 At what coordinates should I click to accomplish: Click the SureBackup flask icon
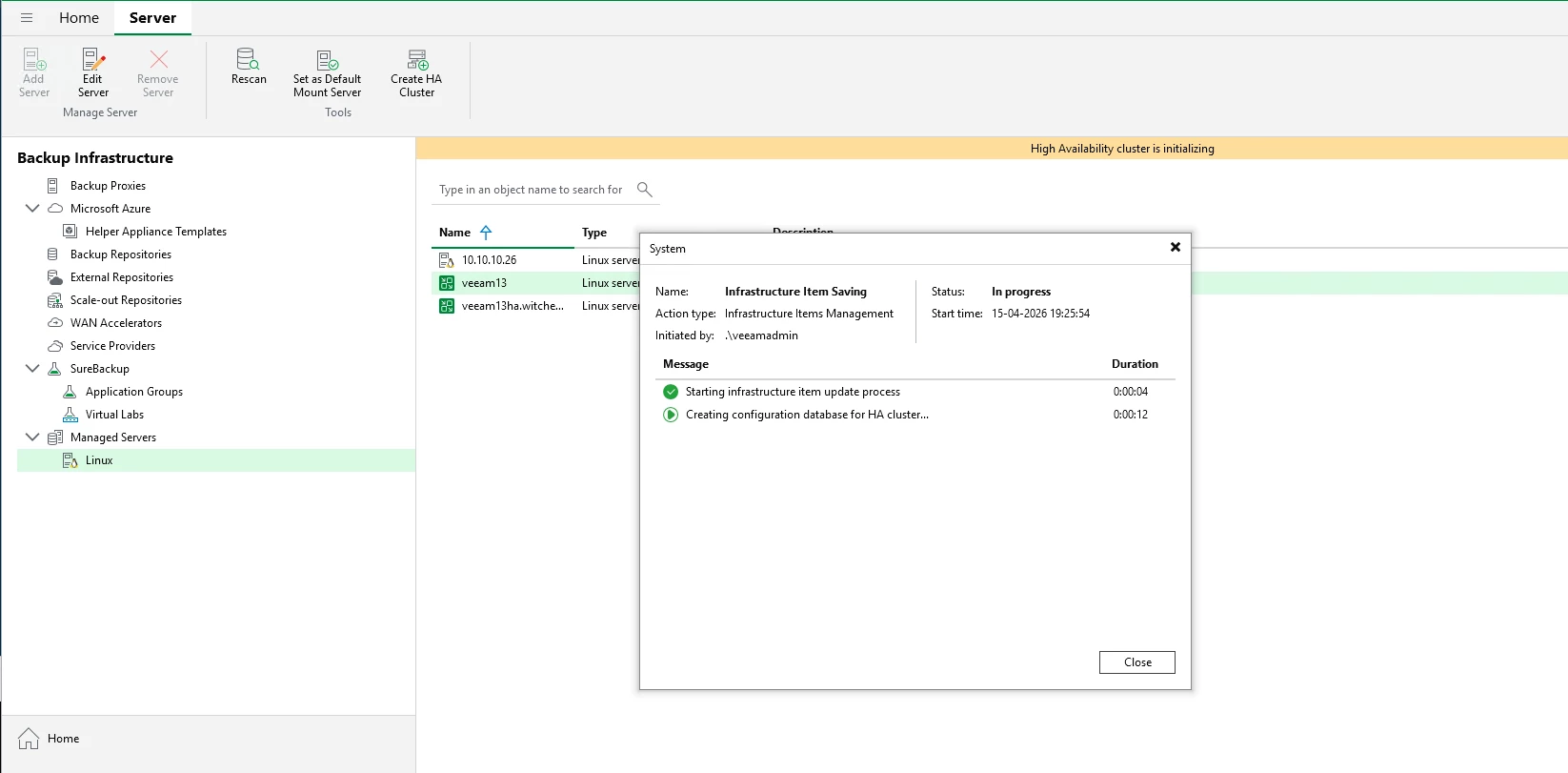55,369
